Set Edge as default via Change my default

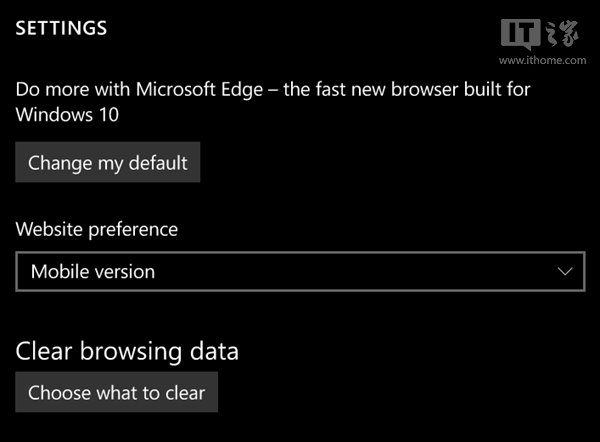click(x=108, y=162)
